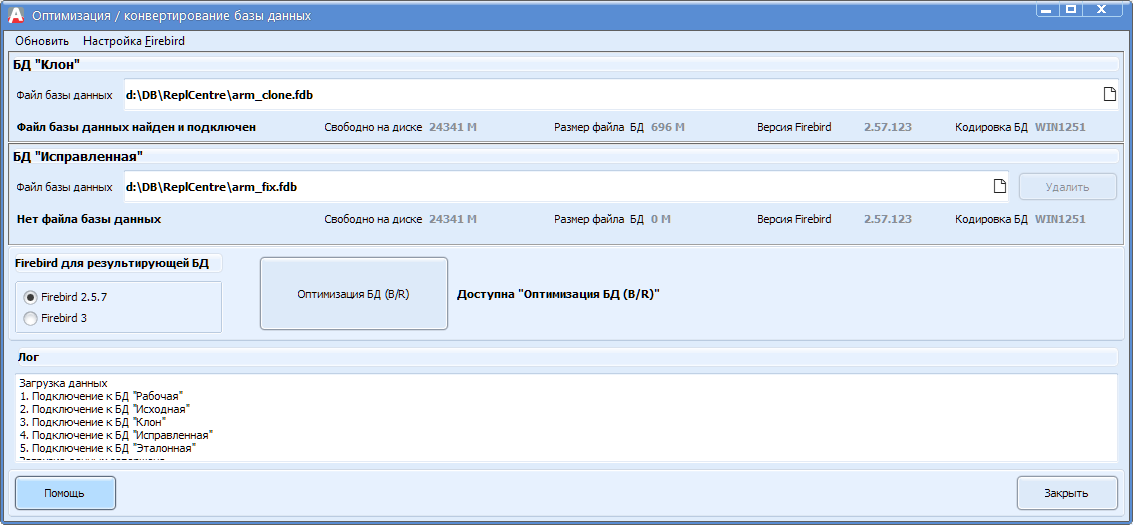
Task: Click inside the Лог text area
Action: 565,418
